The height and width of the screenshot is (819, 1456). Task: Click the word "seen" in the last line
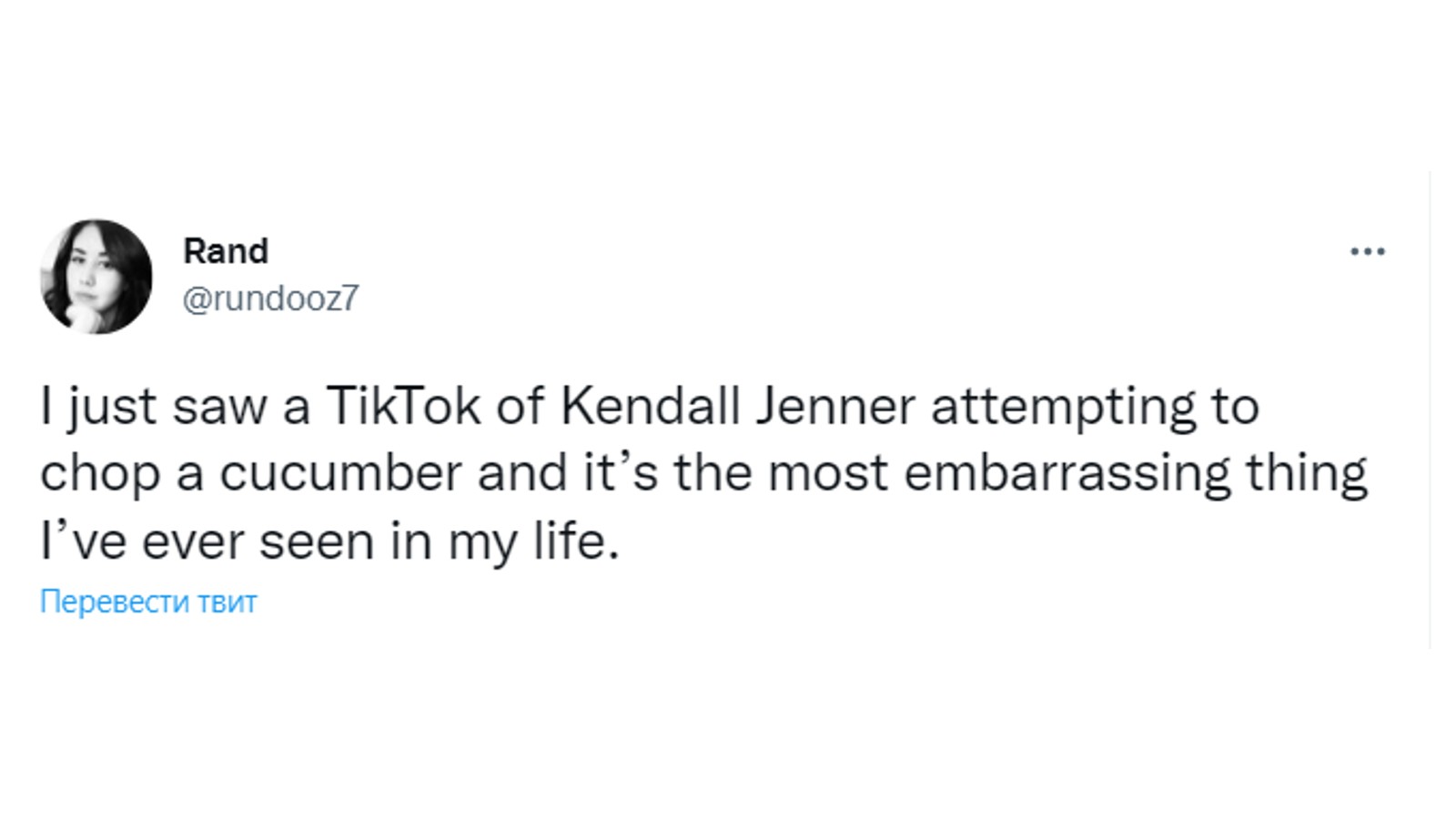pos(317,541)
